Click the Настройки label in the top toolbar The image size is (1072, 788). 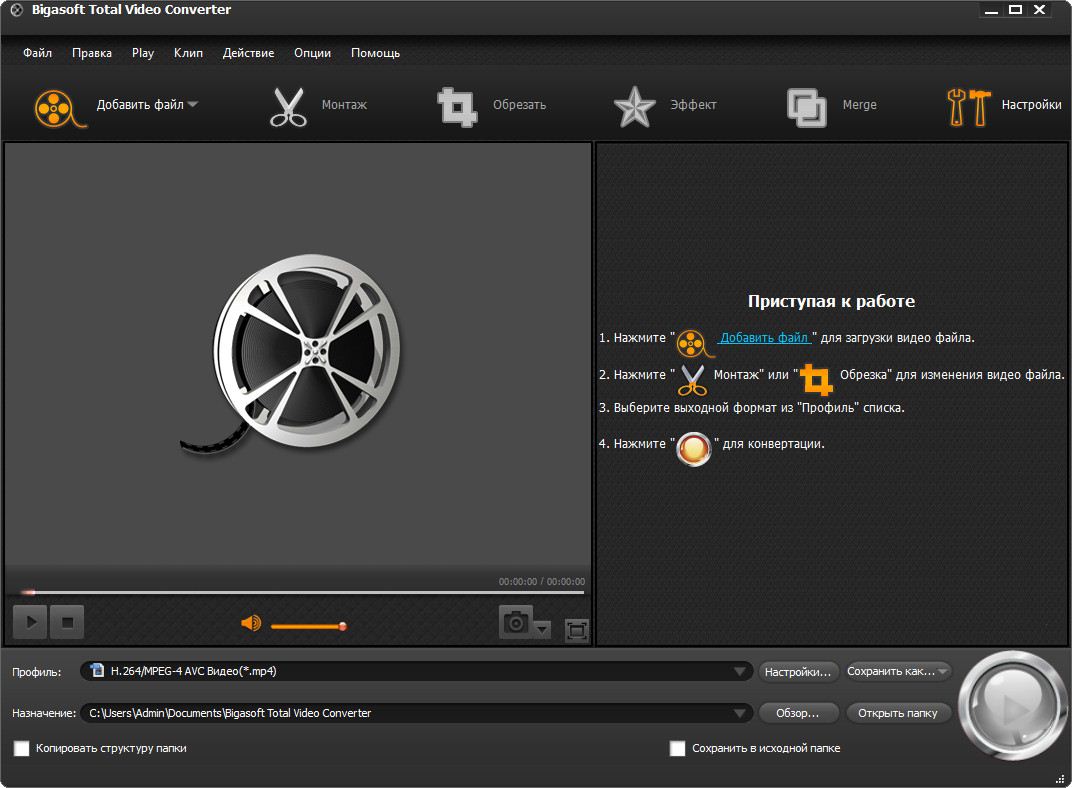(x=1031, y=105)
